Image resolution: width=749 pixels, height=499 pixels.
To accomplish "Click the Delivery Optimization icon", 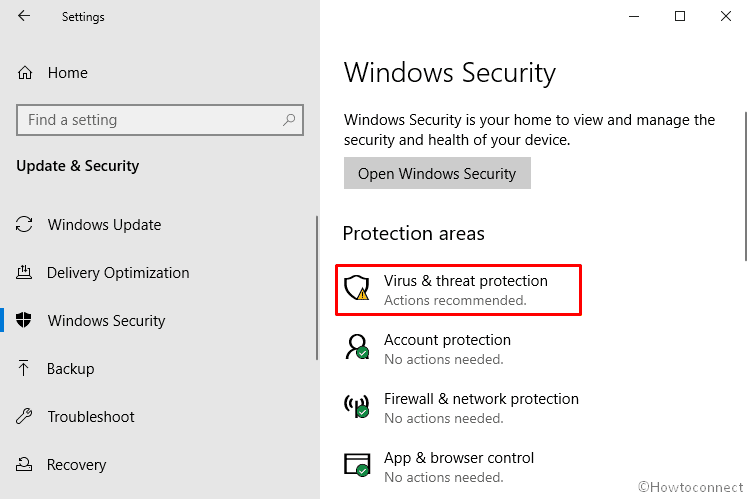I will click(26, 273).
